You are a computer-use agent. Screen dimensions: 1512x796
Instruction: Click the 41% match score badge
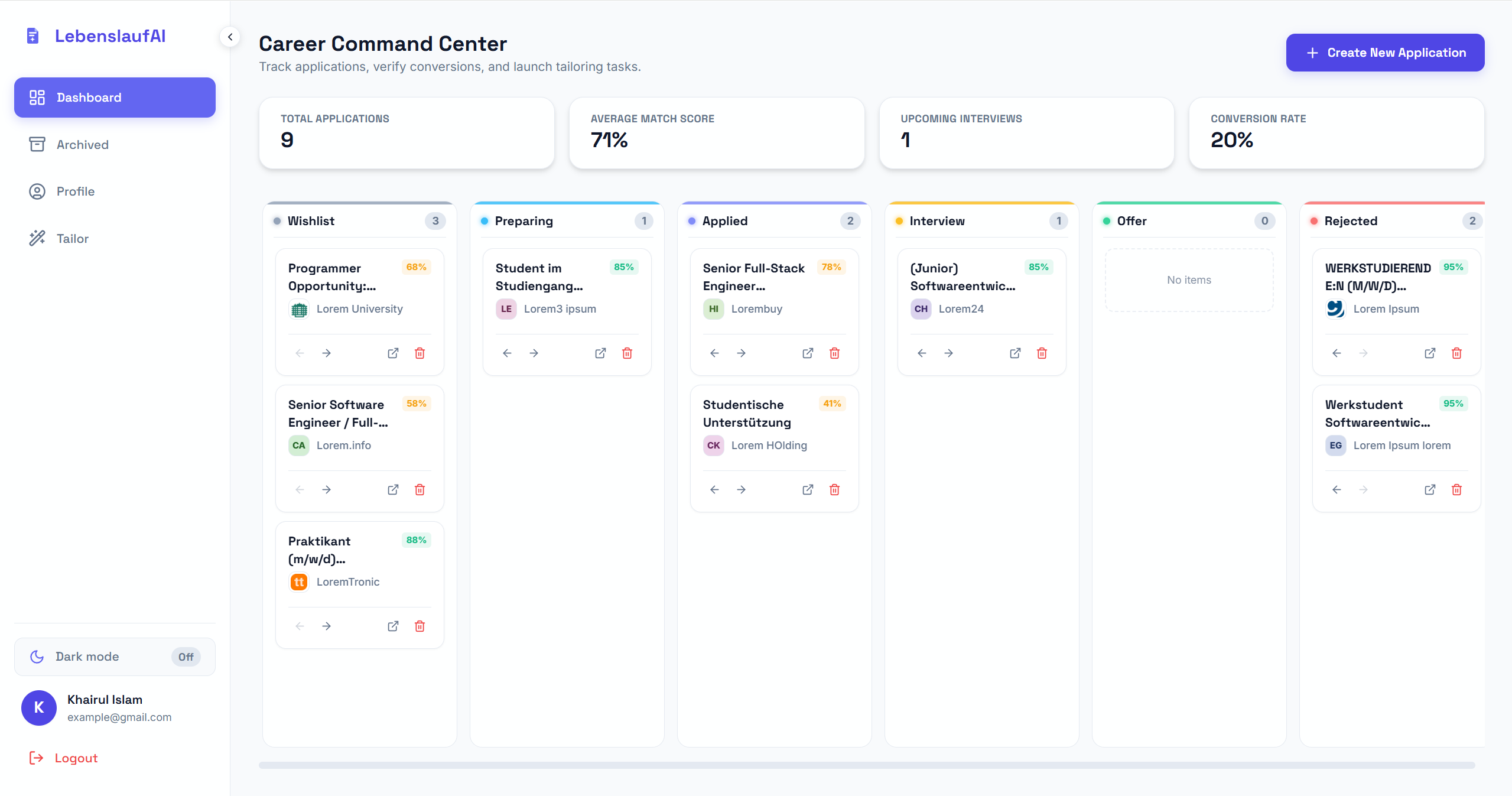point(832,404)
